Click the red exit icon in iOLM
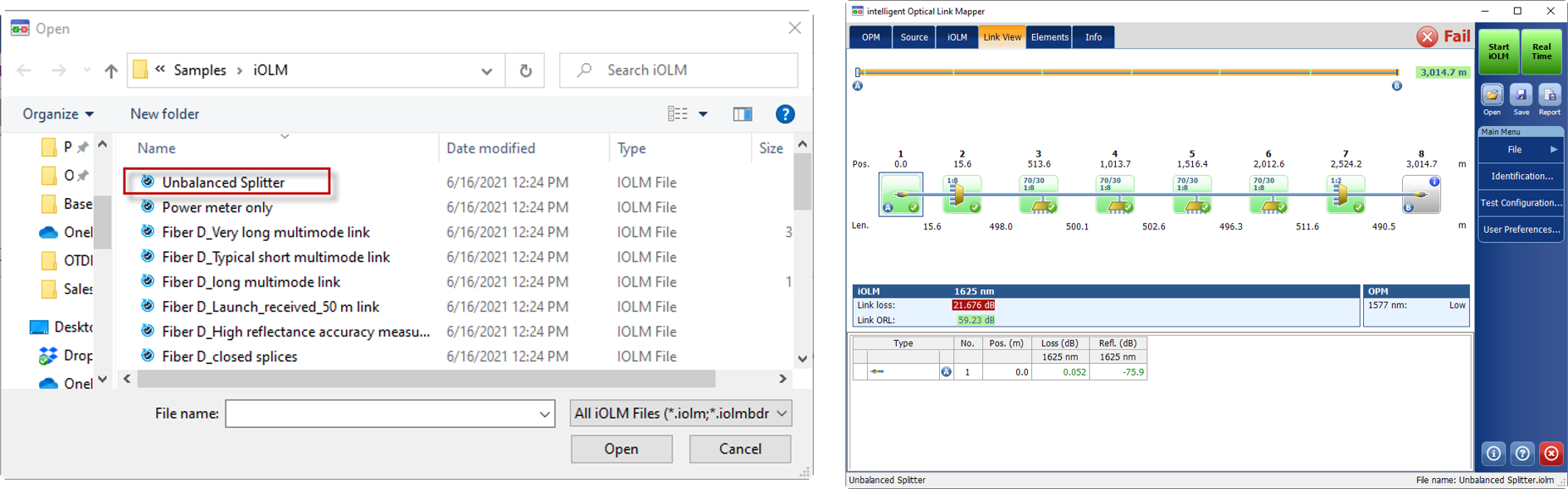This screenshot has height=489, width=1568. pos(1551,453)
